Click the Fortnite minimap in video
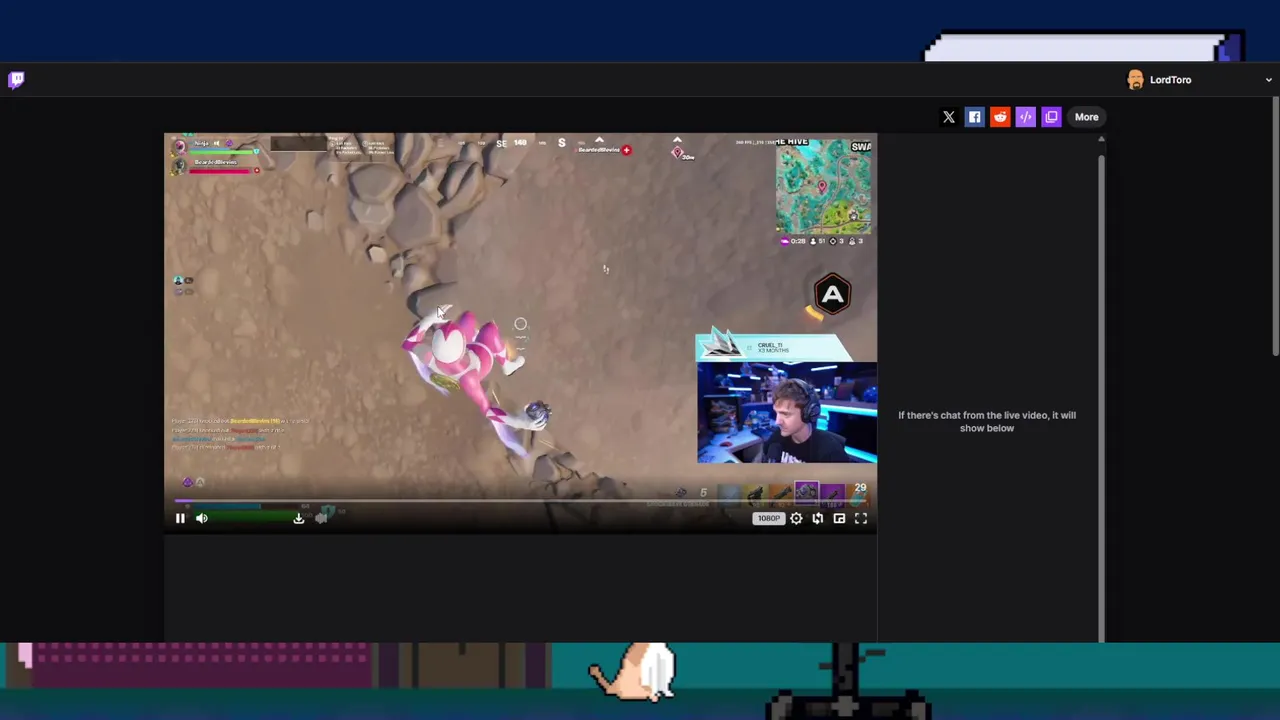Screen dimensions: 1280x720 823,187
